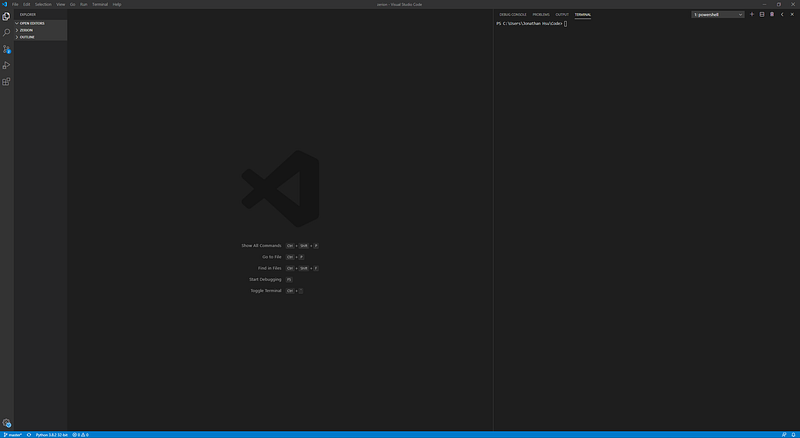Expand the ZERION folder section
This screenshot has height=438, width=800.
41,30
